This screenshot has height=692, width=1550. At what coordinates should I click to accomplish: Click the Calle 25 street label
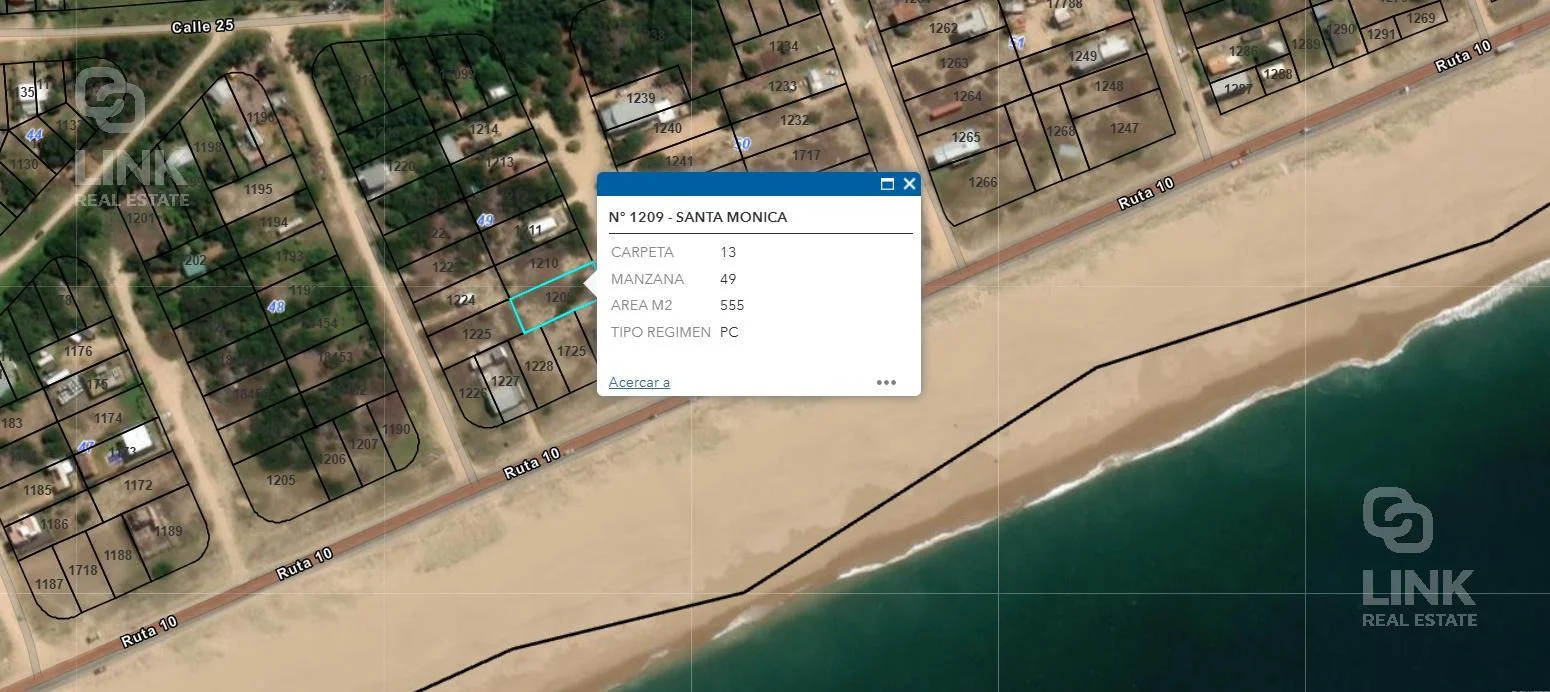(202, 26)
